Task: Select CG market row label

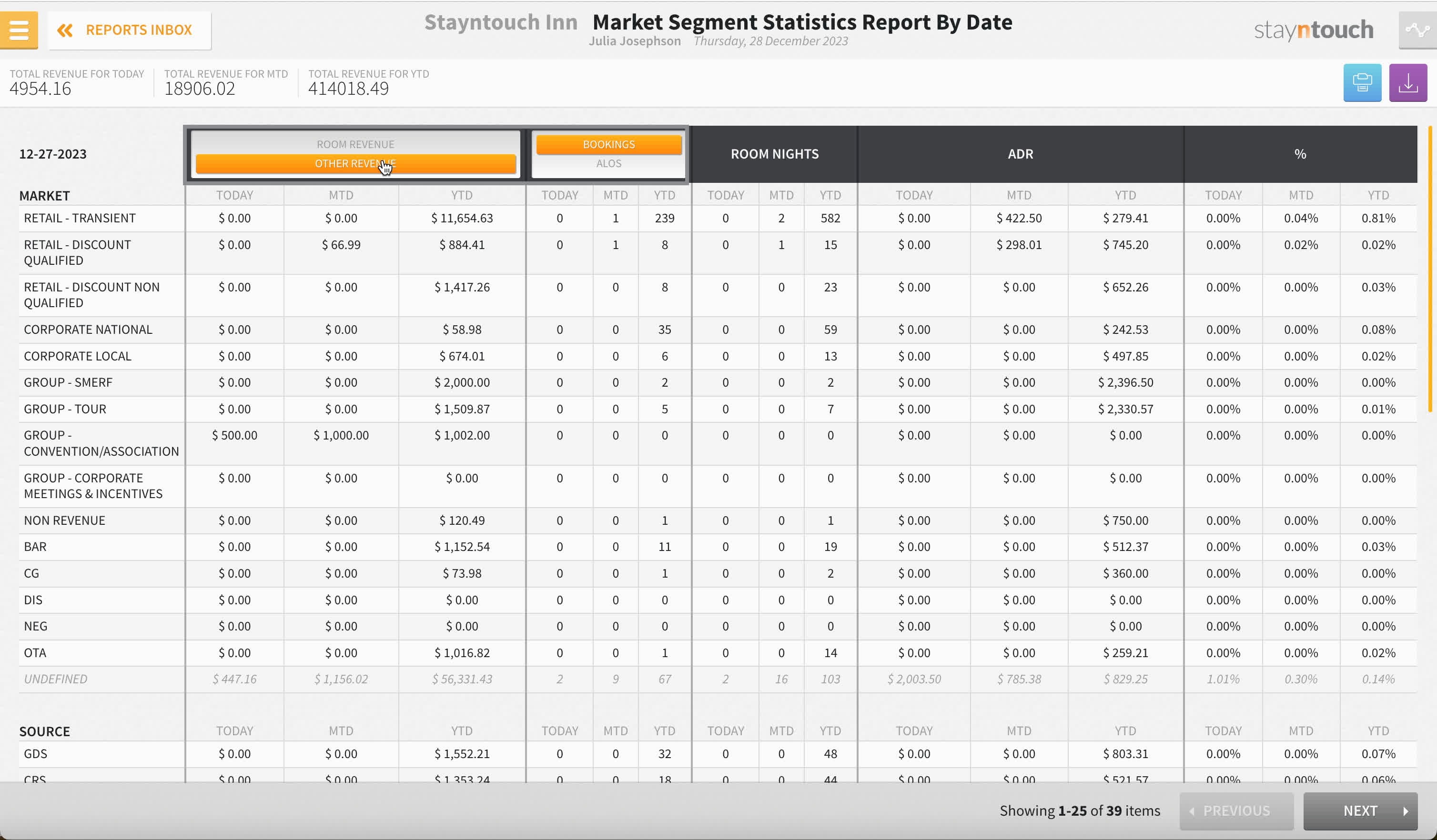Action: (x=31, y=573)
